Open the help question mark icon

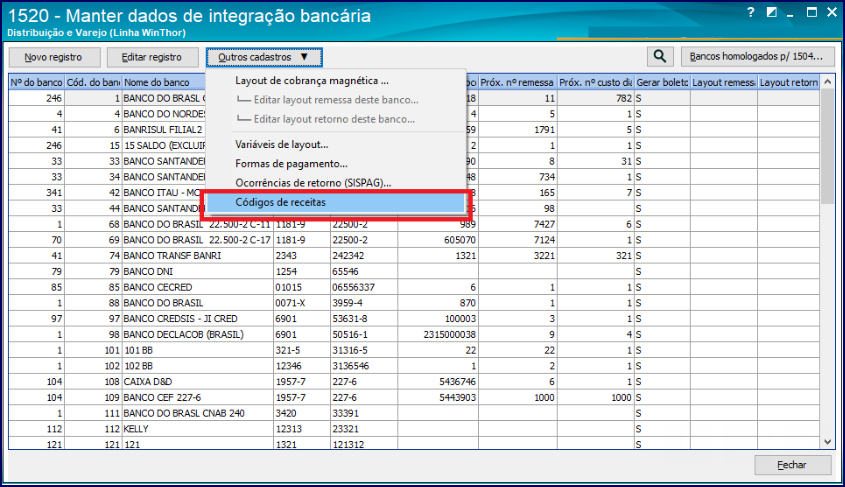[x=751, y=12]
